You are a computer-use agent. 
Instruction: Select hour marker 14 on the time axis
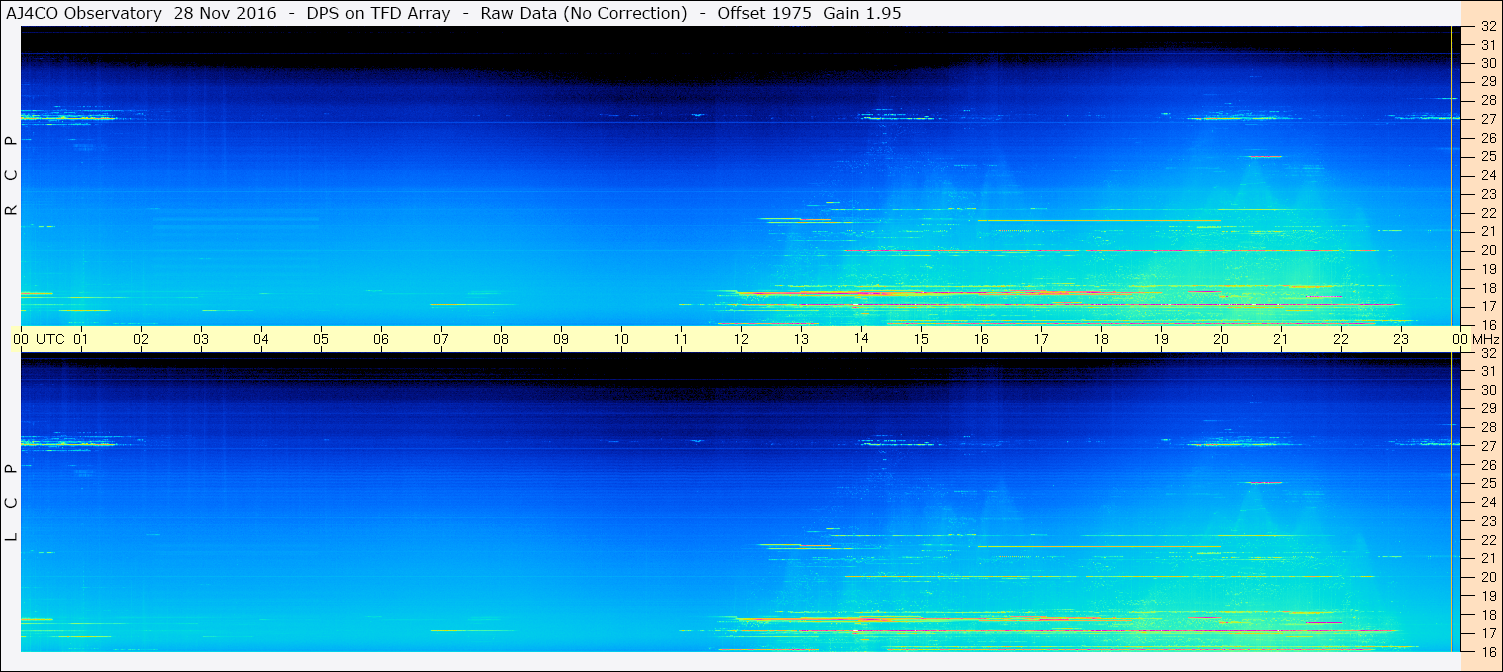[861, 339]
